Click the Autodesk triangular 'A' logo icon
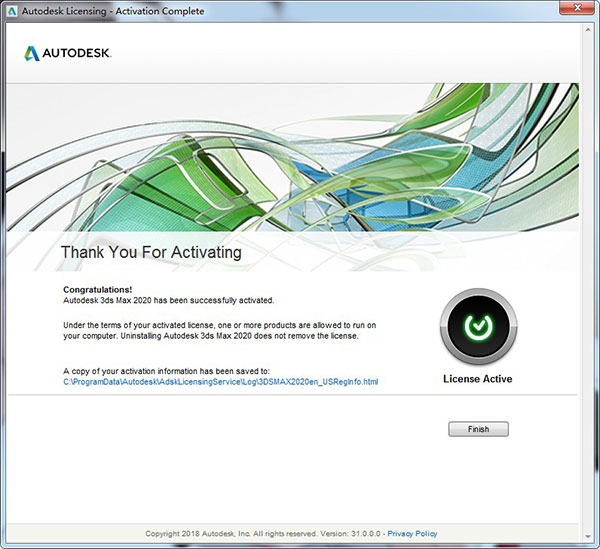The height and width of the screenshot is (549, 600). 32,53
